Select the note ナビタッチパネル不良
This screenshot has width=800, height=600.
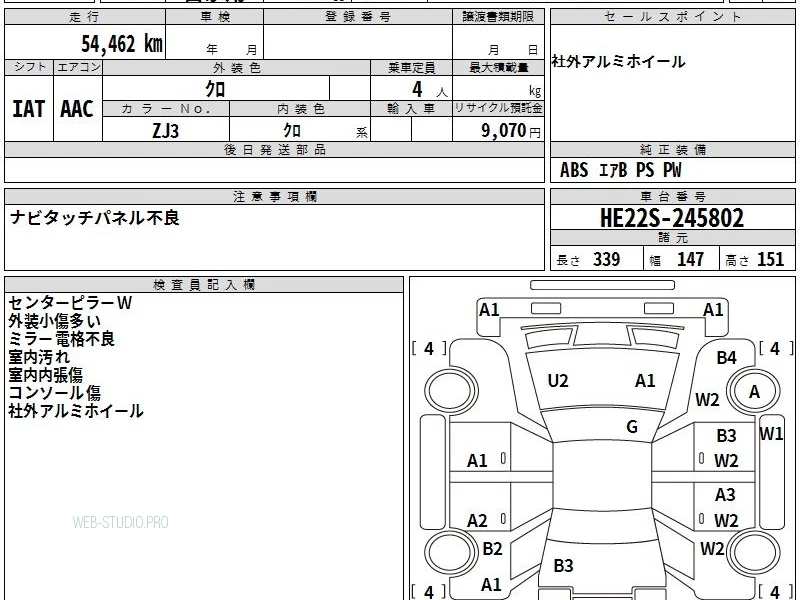tap(95, 218)
